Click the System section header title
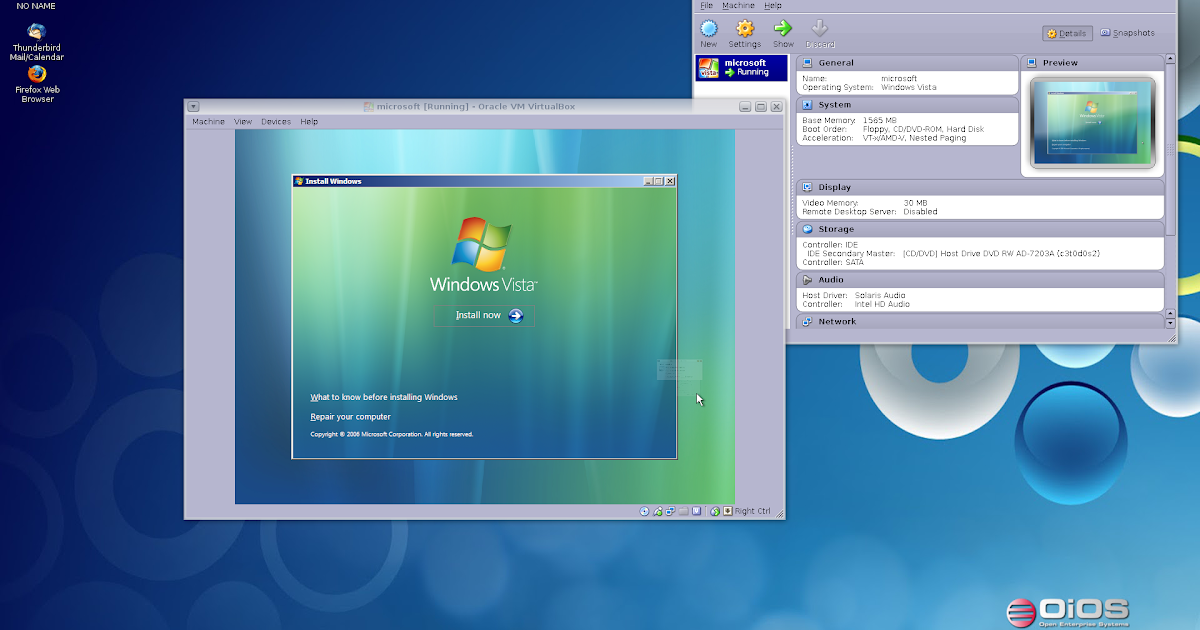Viewport: 1200px width, 630px height. [x=835, y=105]
